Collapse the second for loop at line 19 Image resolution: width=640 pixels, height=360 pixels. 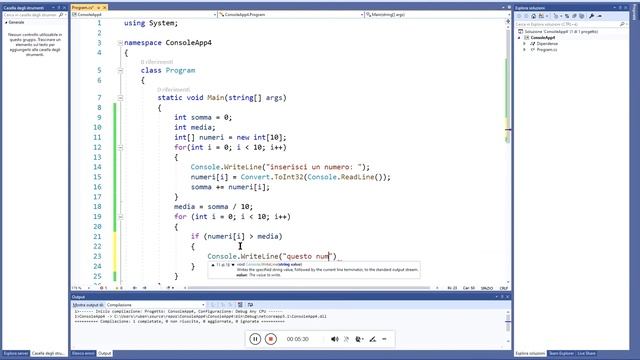click(x=120, y=217)
